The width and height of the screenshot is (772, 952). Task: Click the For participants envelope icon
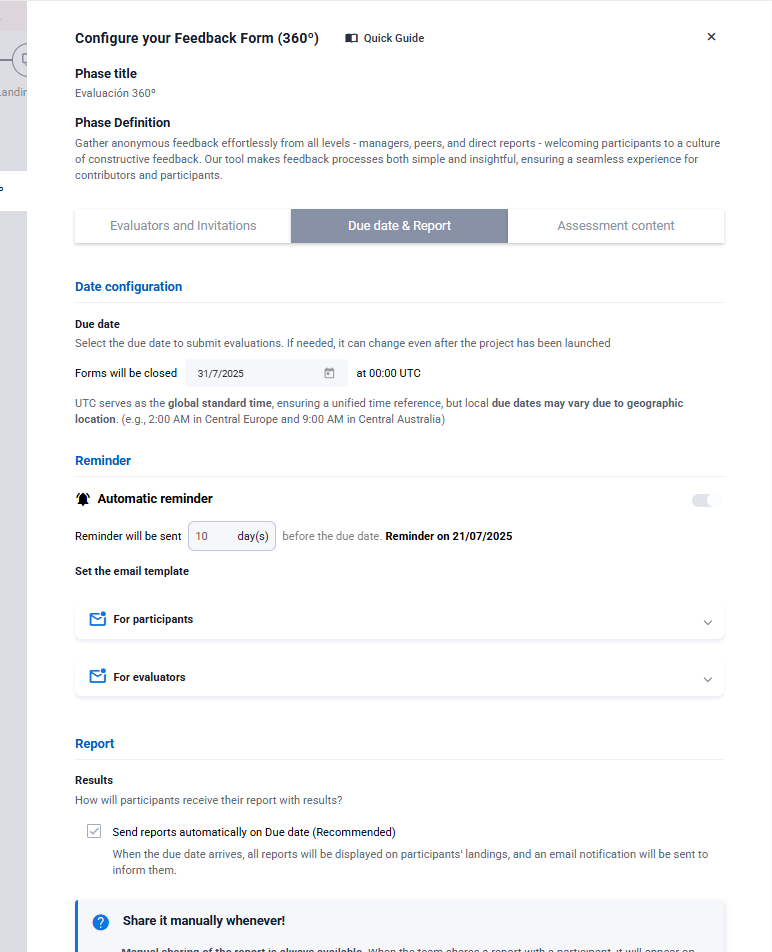[x=97, y=619]
